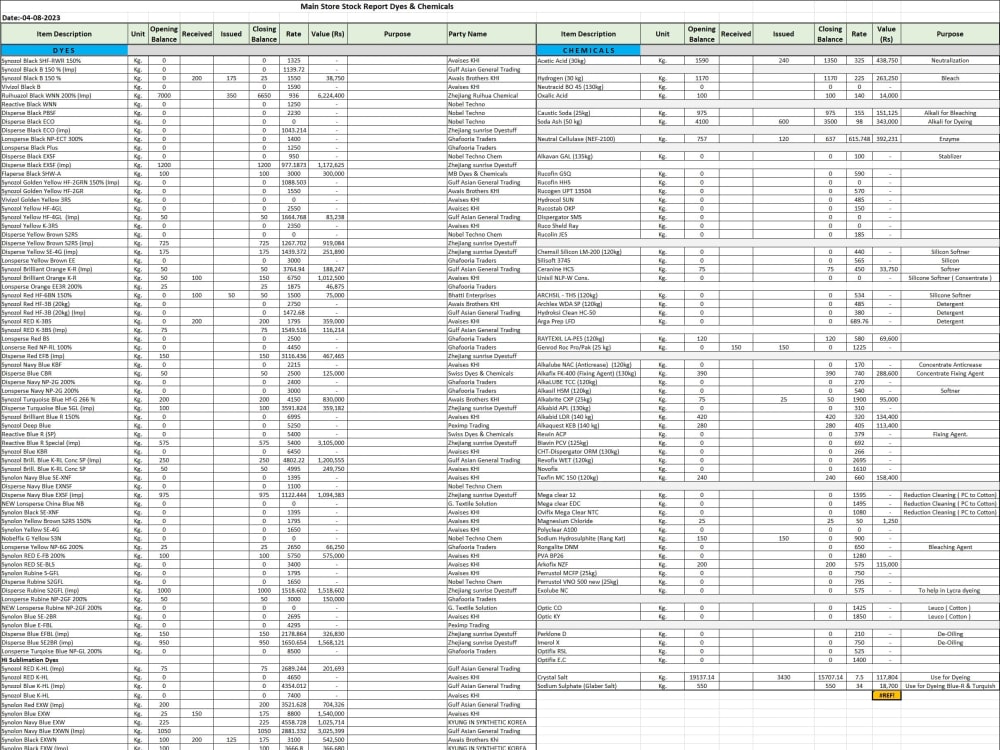Select the 'Concentrate Anticrease' purpose cell

click(x=950, y=365)
